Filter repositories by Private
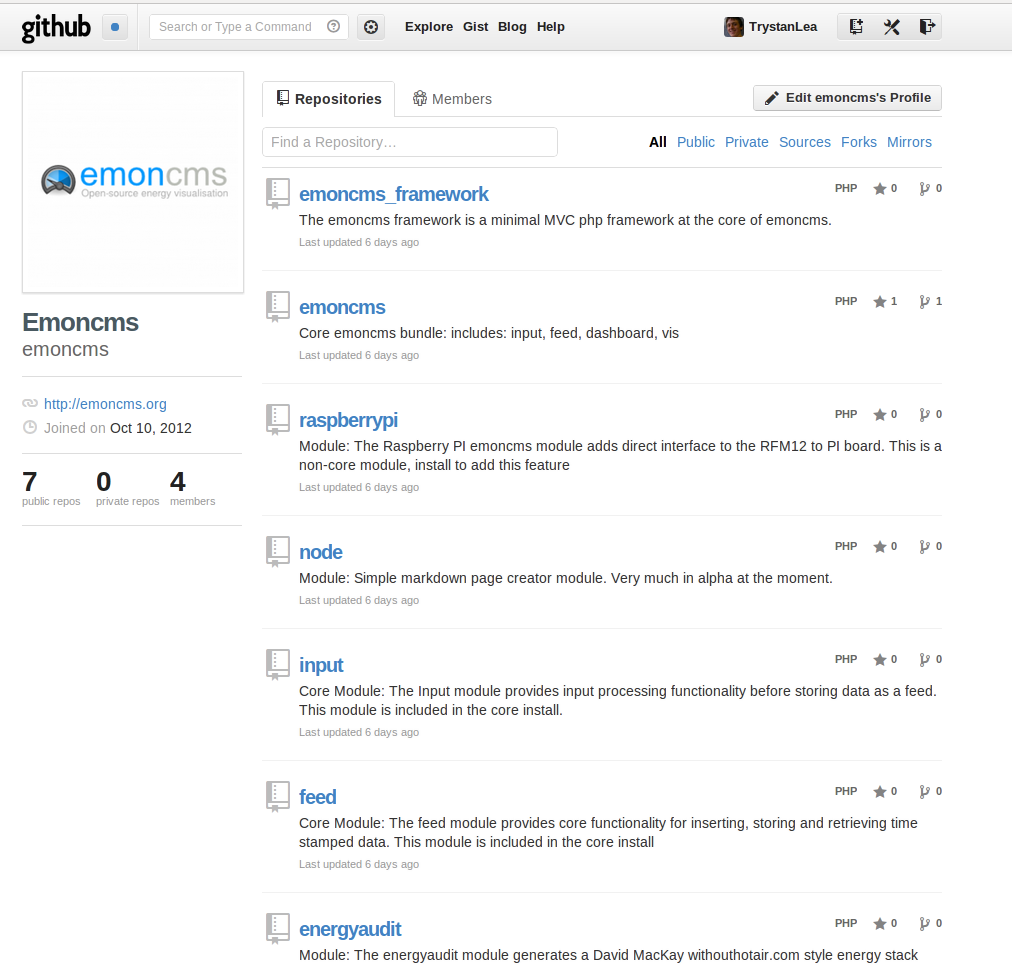The image size is (1012, 966). tap(747, 142)
